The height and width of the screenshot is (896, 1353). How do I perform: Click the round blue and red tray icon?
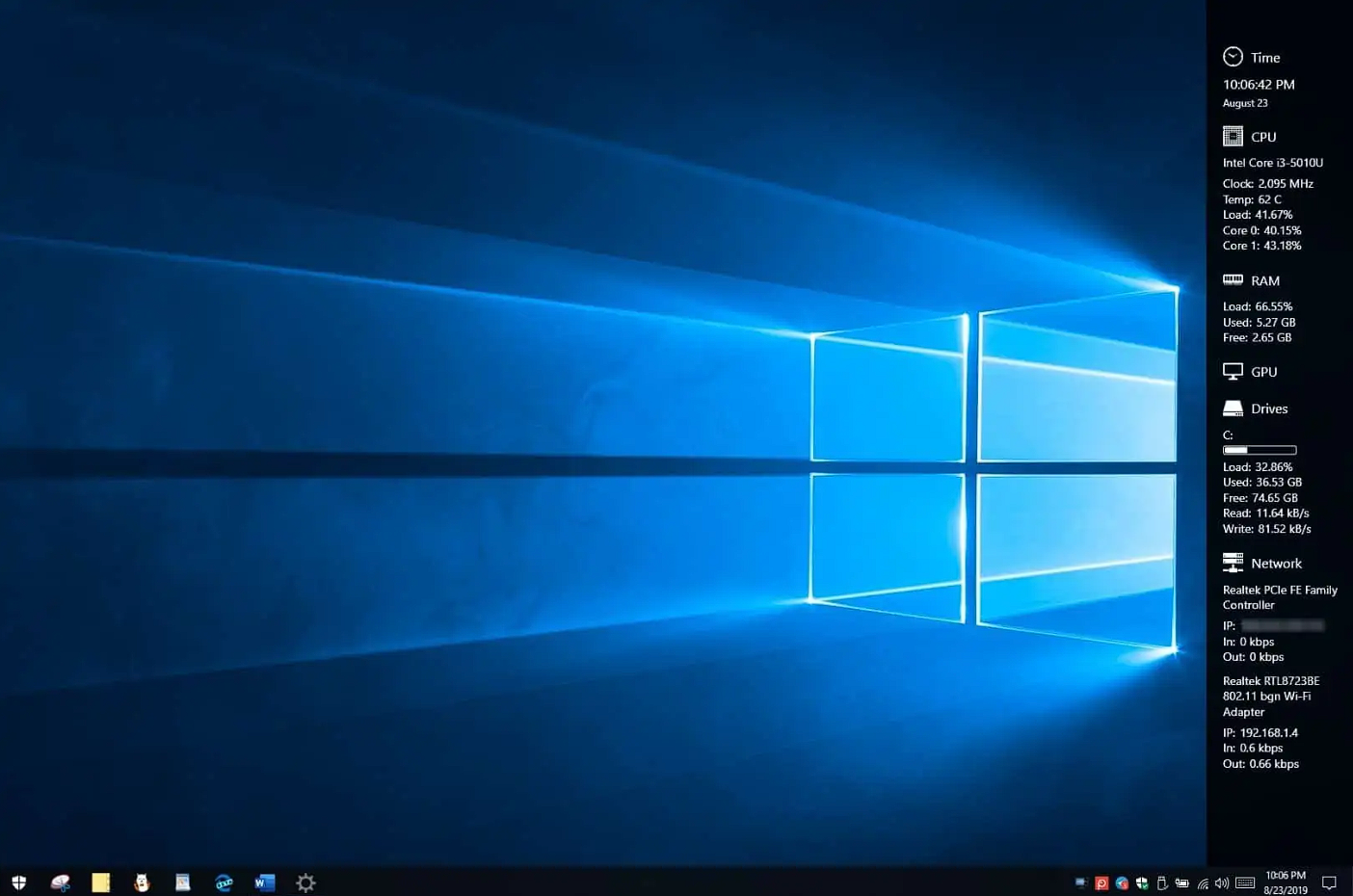coord(1122,883)
